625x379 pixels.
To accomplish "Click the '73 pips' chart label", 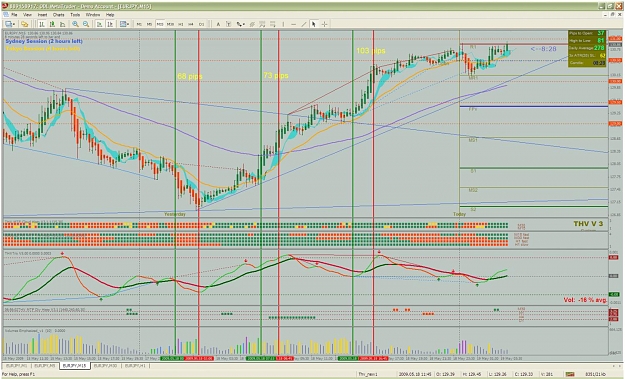I will pos(275,75).
